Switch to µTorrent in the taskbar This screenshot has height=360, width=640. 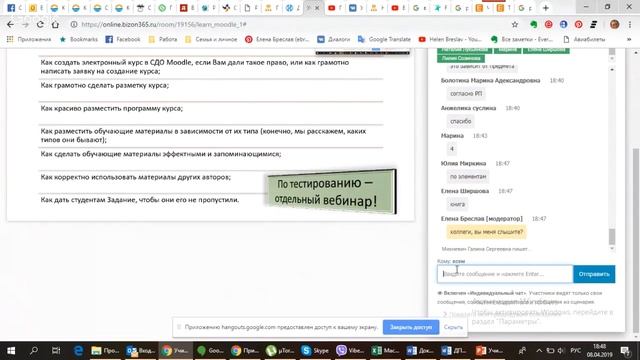pos(280,351)
